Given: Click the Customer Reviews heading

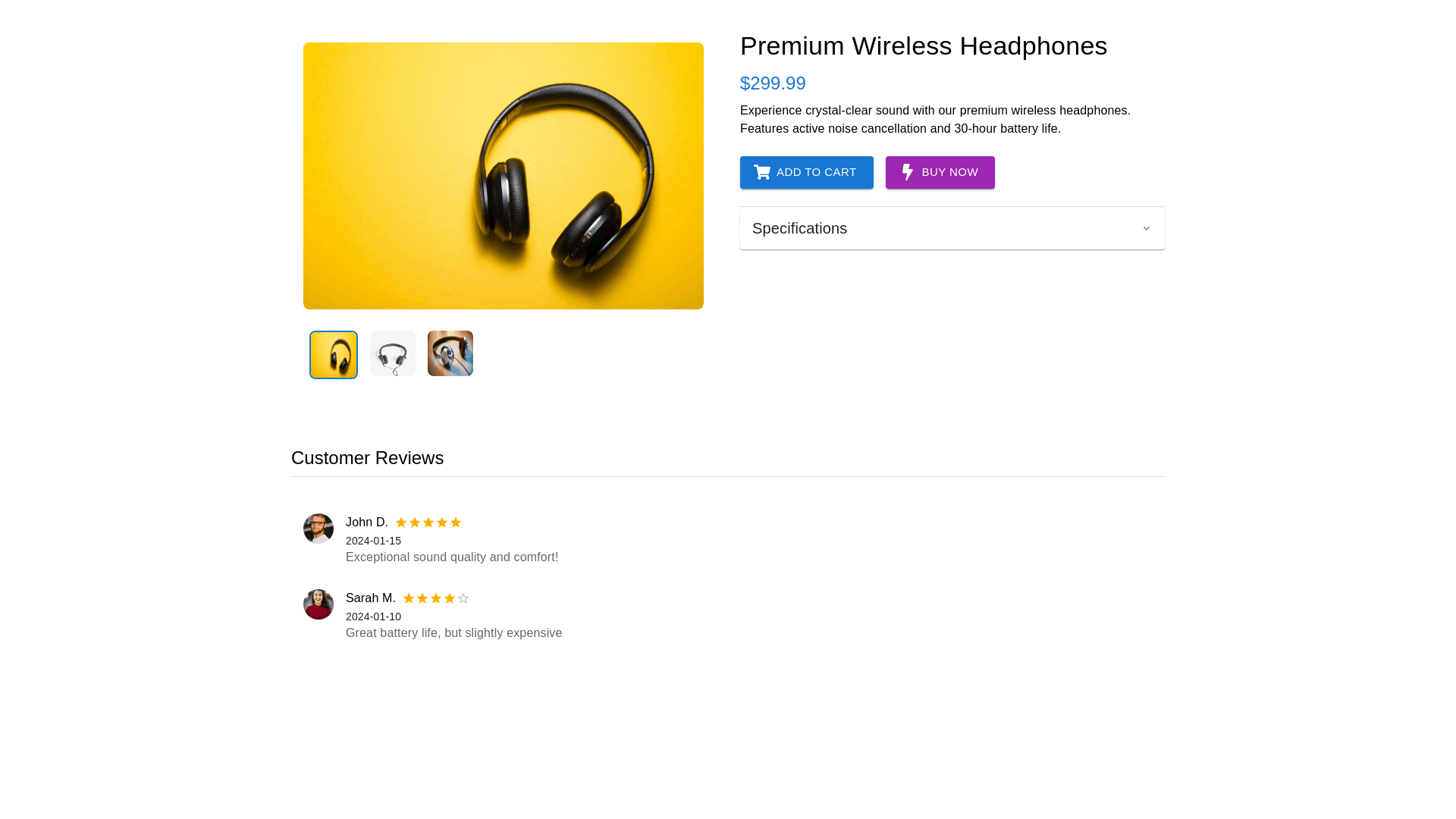Looking at the screenshot, I should pyautogui.click(x=367, y=458).
